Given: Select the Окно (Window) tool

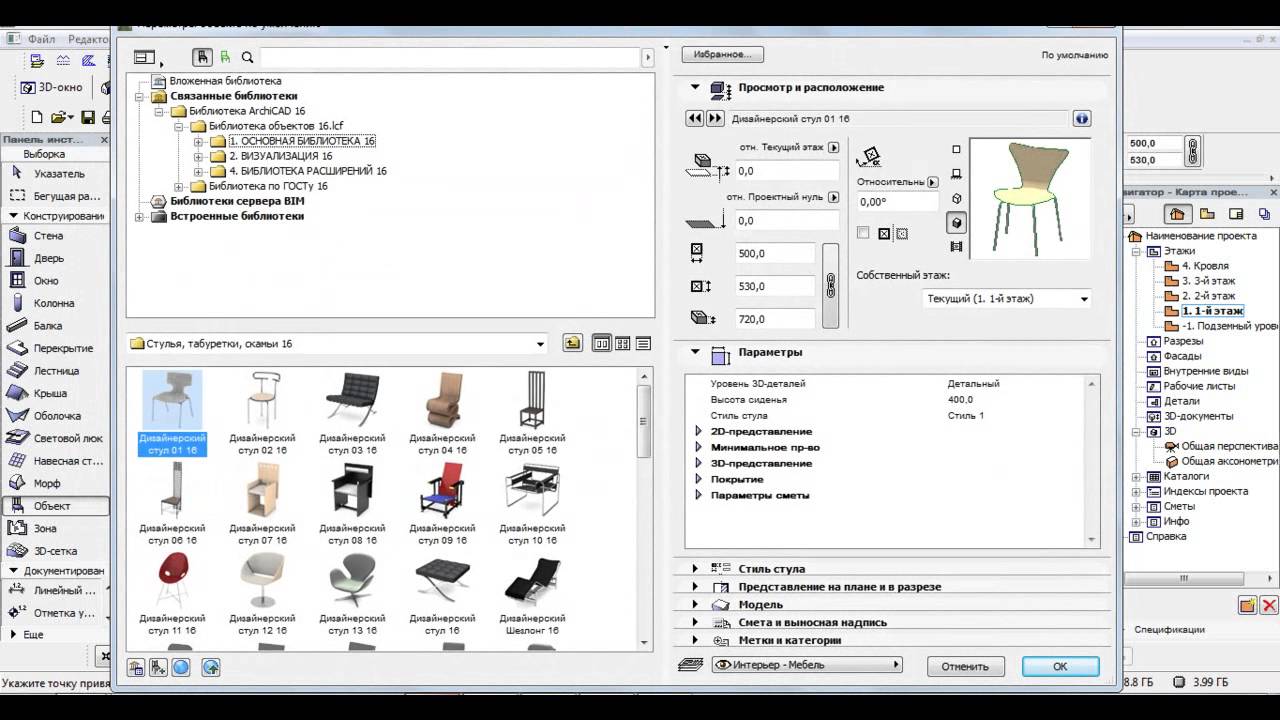Looking at the screenshot, I should coord(55,281).
